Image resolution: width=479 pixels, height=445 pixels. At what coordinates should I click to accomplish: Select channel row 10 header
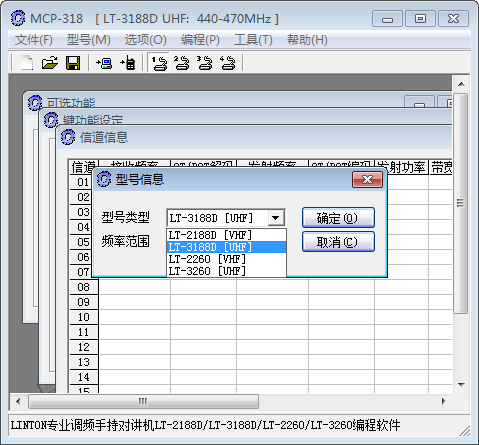tap(84, 317)
